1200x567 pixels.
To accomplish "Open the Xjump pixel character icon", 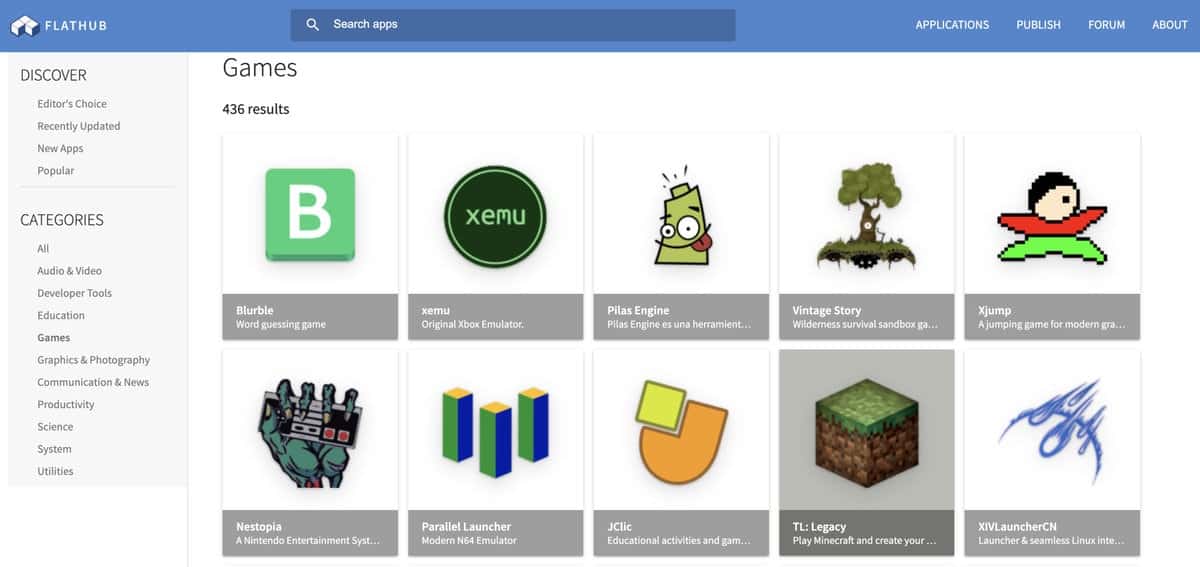I will pyautogui.click(x=1052, y=217).
